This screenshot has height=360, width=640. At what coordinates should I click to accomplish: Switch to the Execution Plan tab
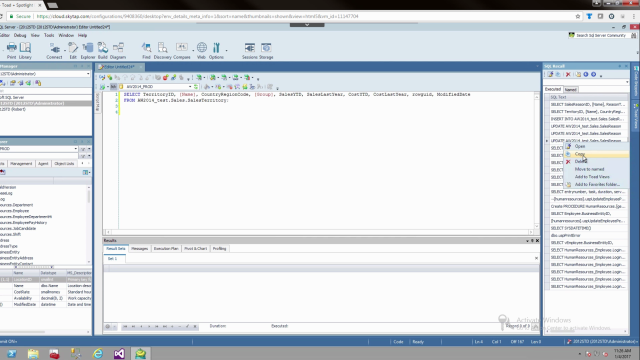166,249
